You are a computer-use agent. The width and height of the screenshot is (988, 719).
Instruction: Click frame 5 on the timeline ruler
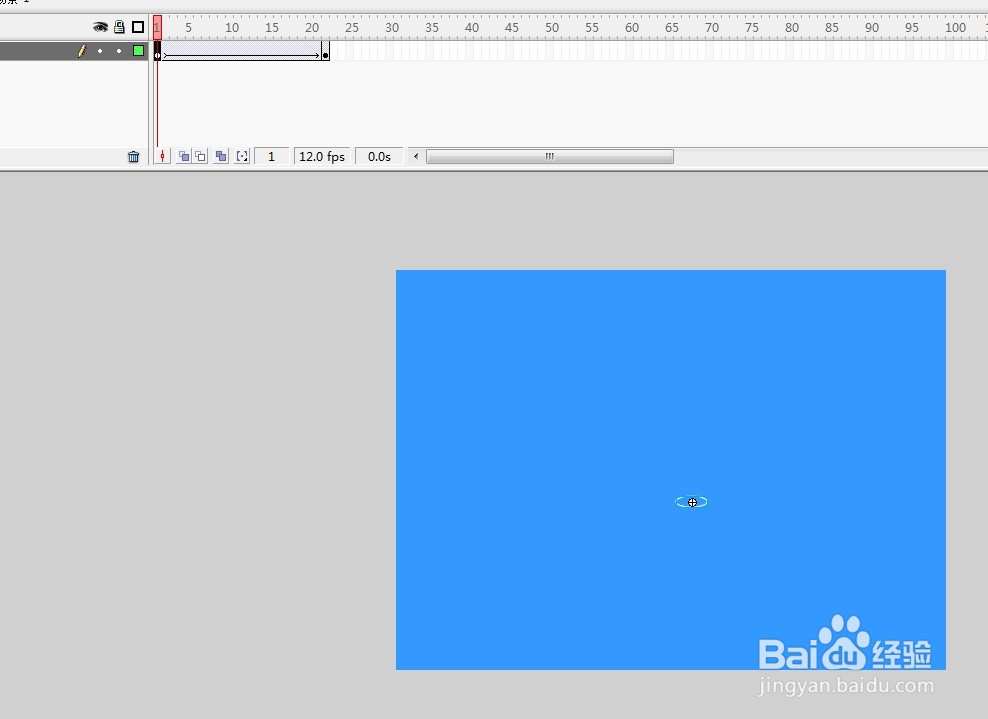point(188,28)
